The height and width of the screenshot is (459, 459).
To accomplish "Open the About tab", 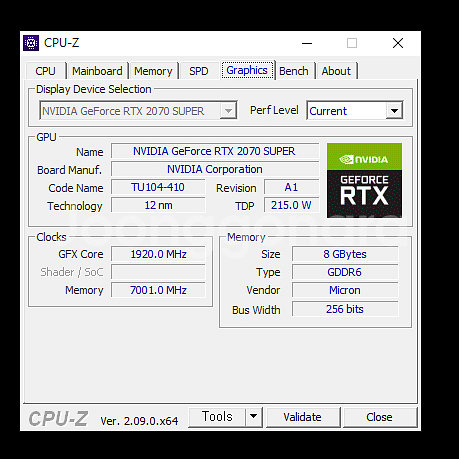I will pyautogui.click(x=336, y=71).
